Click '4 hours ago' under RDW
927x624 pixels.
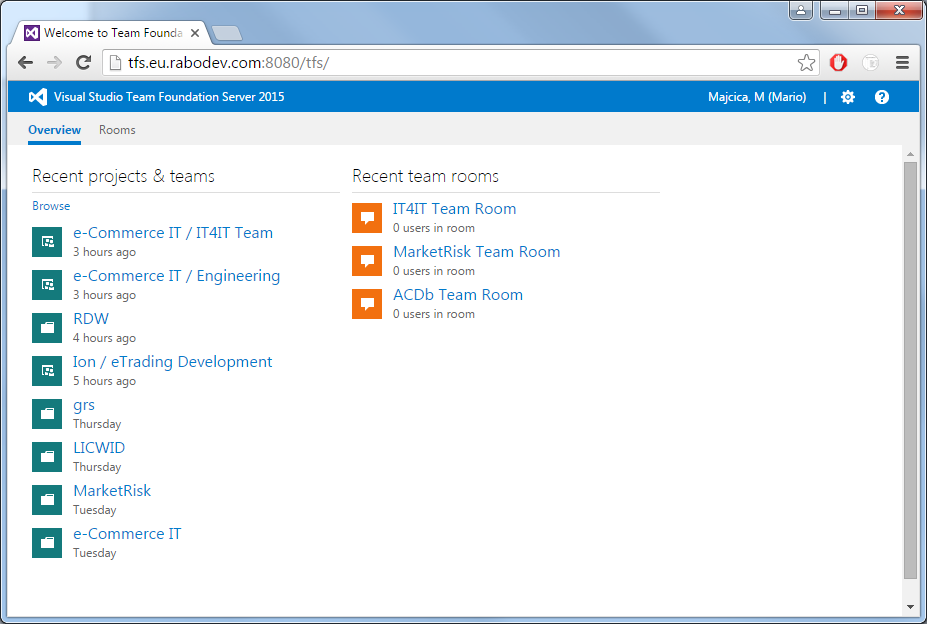(104, 338)
